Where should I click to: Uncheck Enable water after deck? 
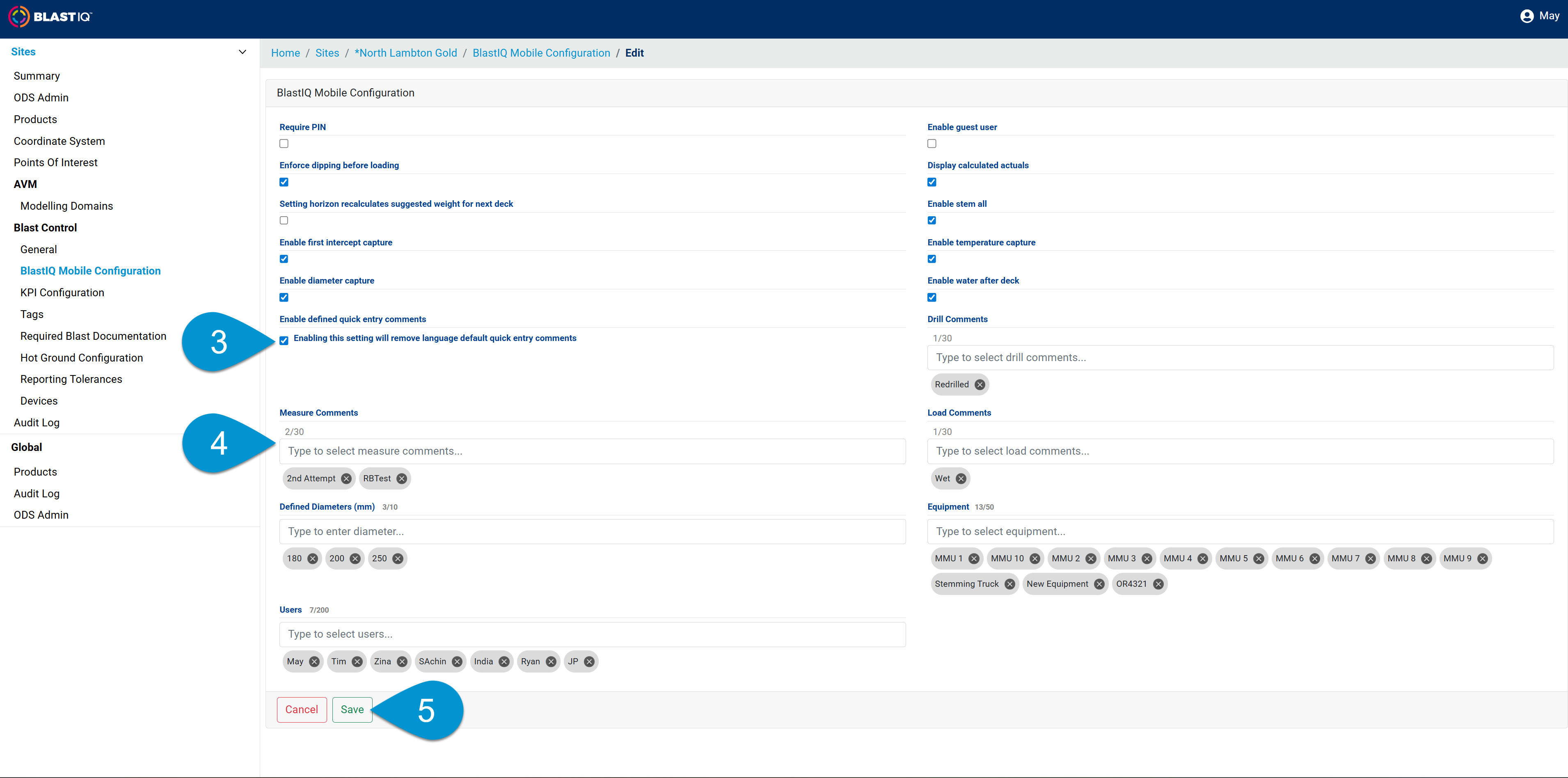tap(932, 297)
